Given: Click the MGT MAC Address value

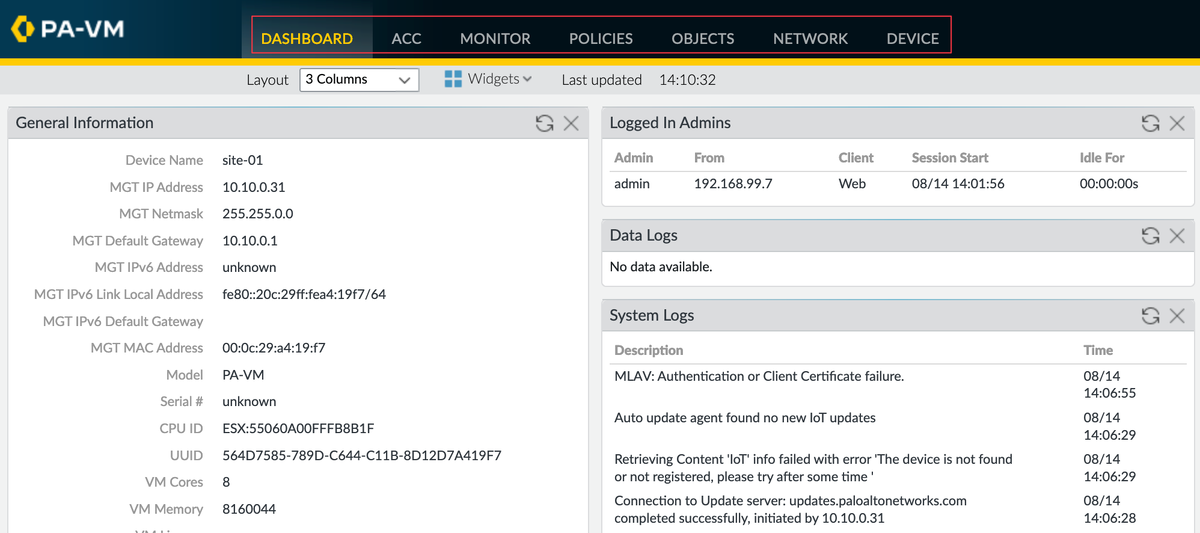Looking at the screenshot, I should (274, 348).
